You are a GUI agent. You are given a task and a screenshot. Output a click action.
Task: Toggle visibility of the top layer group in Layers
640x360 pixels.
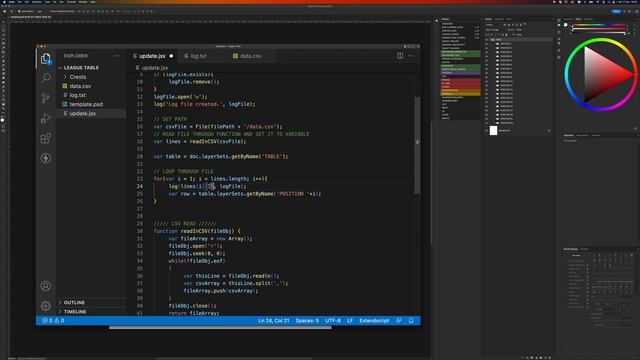coord(487,40)
